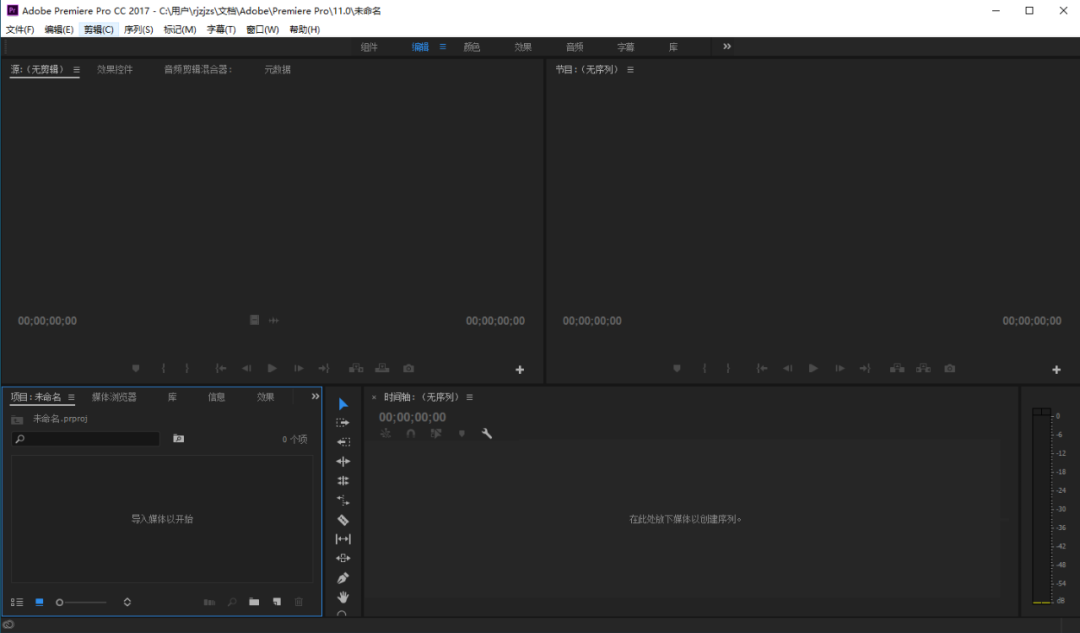Click the status bar icon at bottom-left
The image size is (1080, 633).
click(8, 625)
